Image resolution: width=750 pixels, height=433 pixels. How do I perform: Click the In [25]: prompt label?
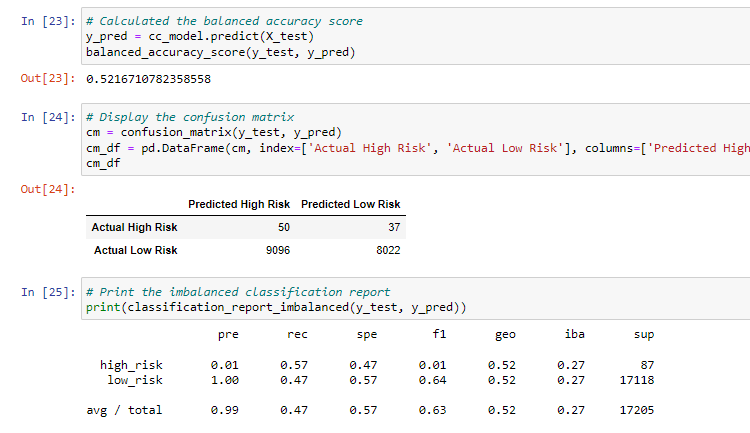(48, 292)
